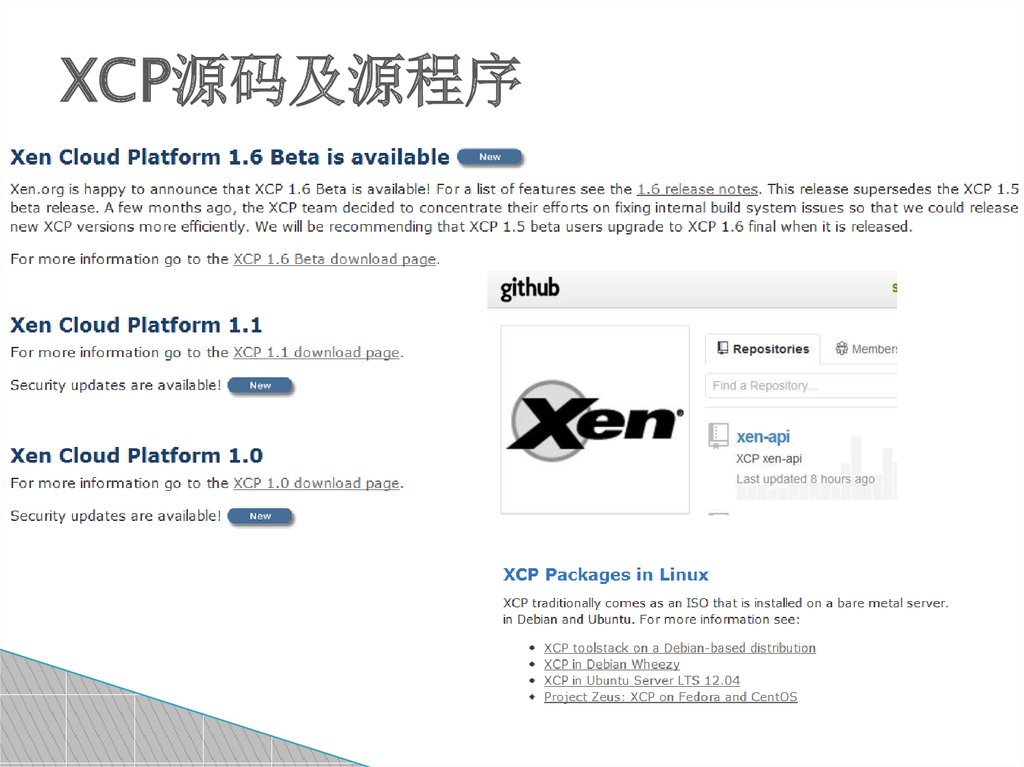This screenshot has height=767, width=1024.
Task: Click the xen-api activity graph
Action: pos(817,468)
